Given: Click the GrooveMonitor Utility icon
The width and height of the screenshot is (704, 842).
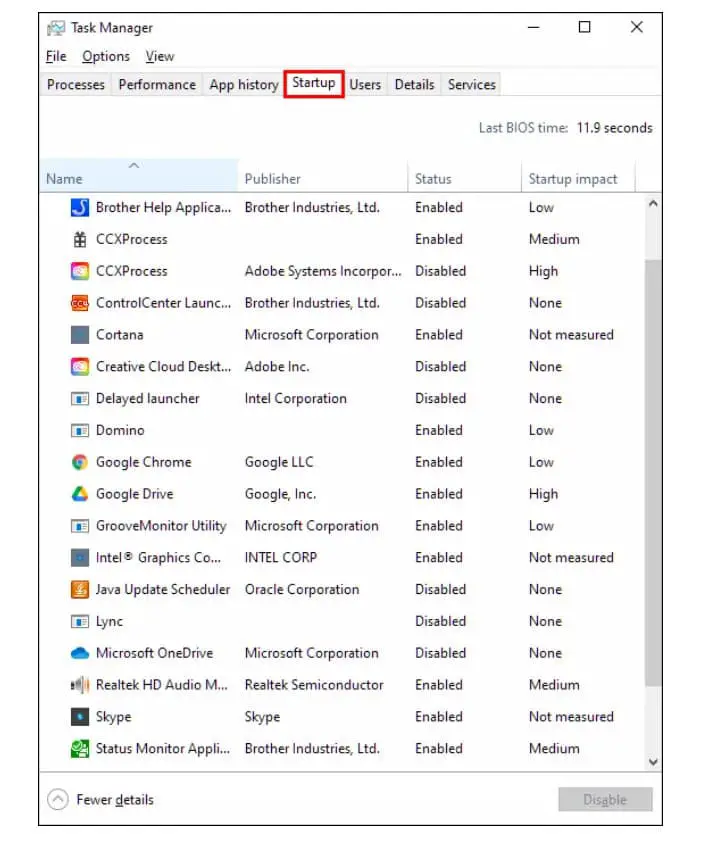Looking at the screenshot, I should (79, 526).
